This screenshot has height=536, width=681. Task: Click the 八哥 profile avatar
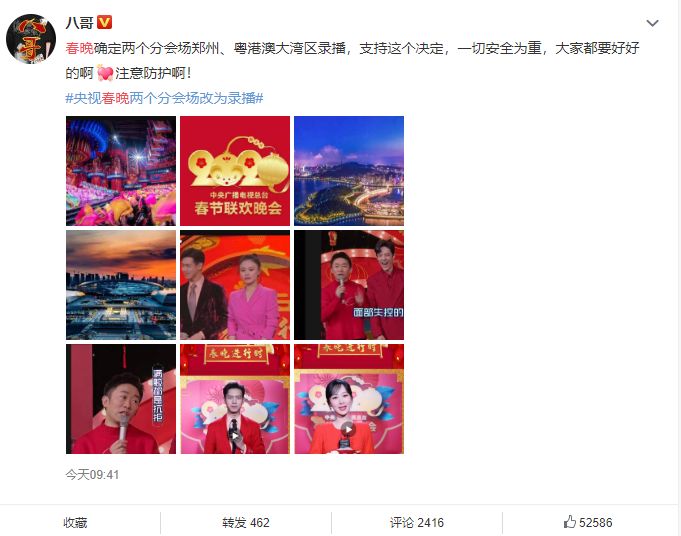click(x=31, y=39)
